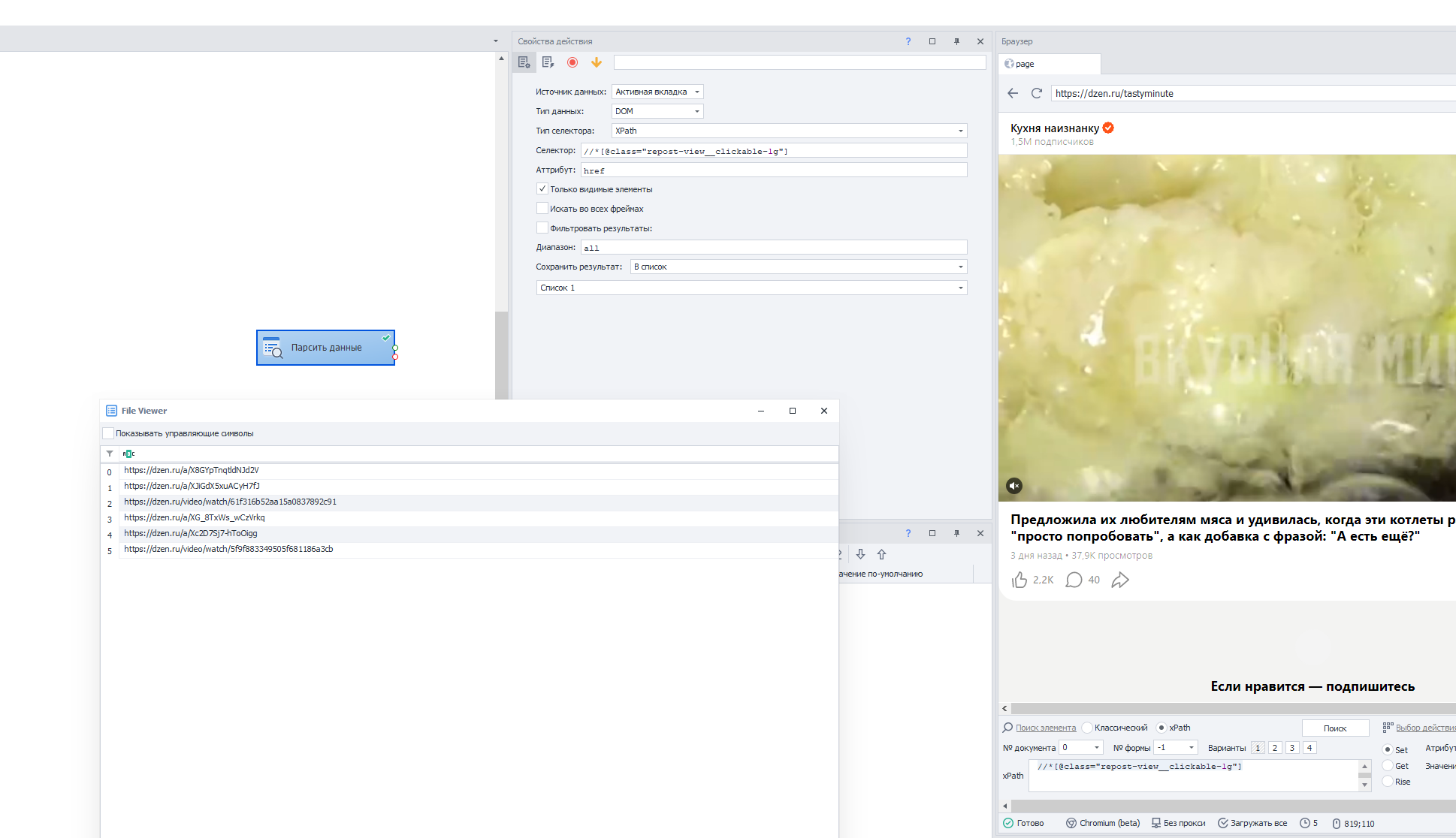Click the Без прокси status icon
This screenshot has width=1456, height=838.
pos(1156,823)
